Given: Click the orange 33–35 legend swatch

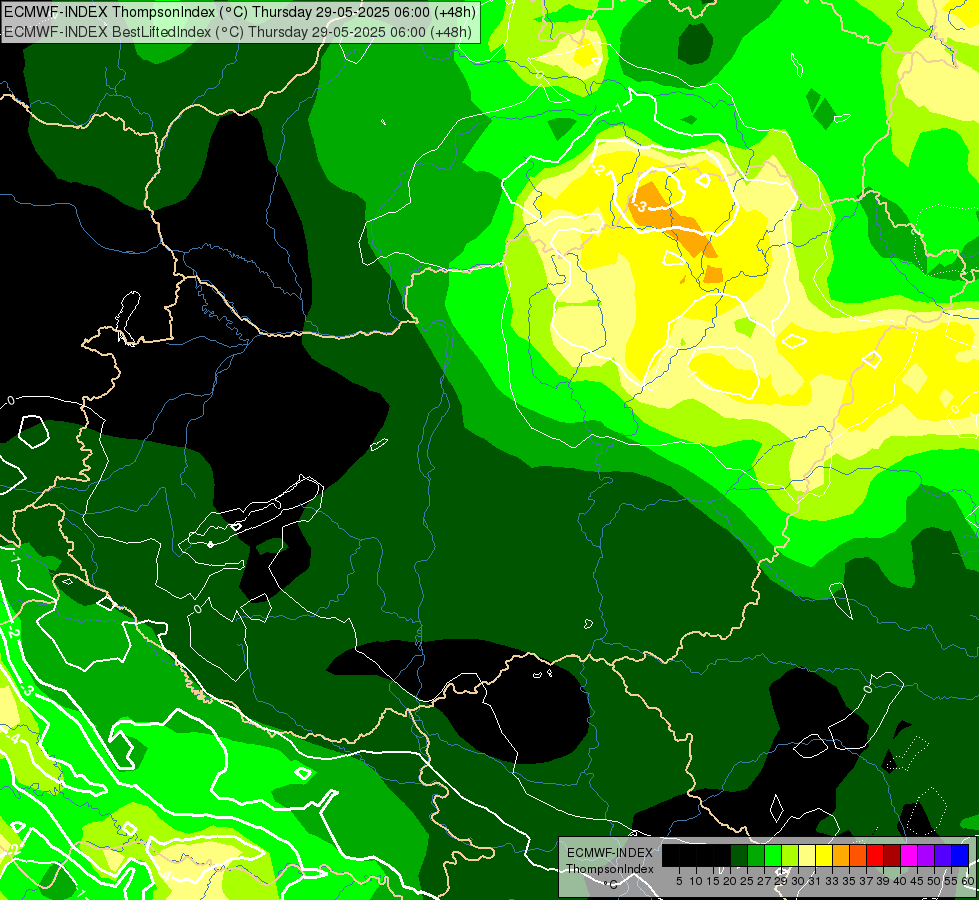Looking at the screenshot, I should click(840, 855).
